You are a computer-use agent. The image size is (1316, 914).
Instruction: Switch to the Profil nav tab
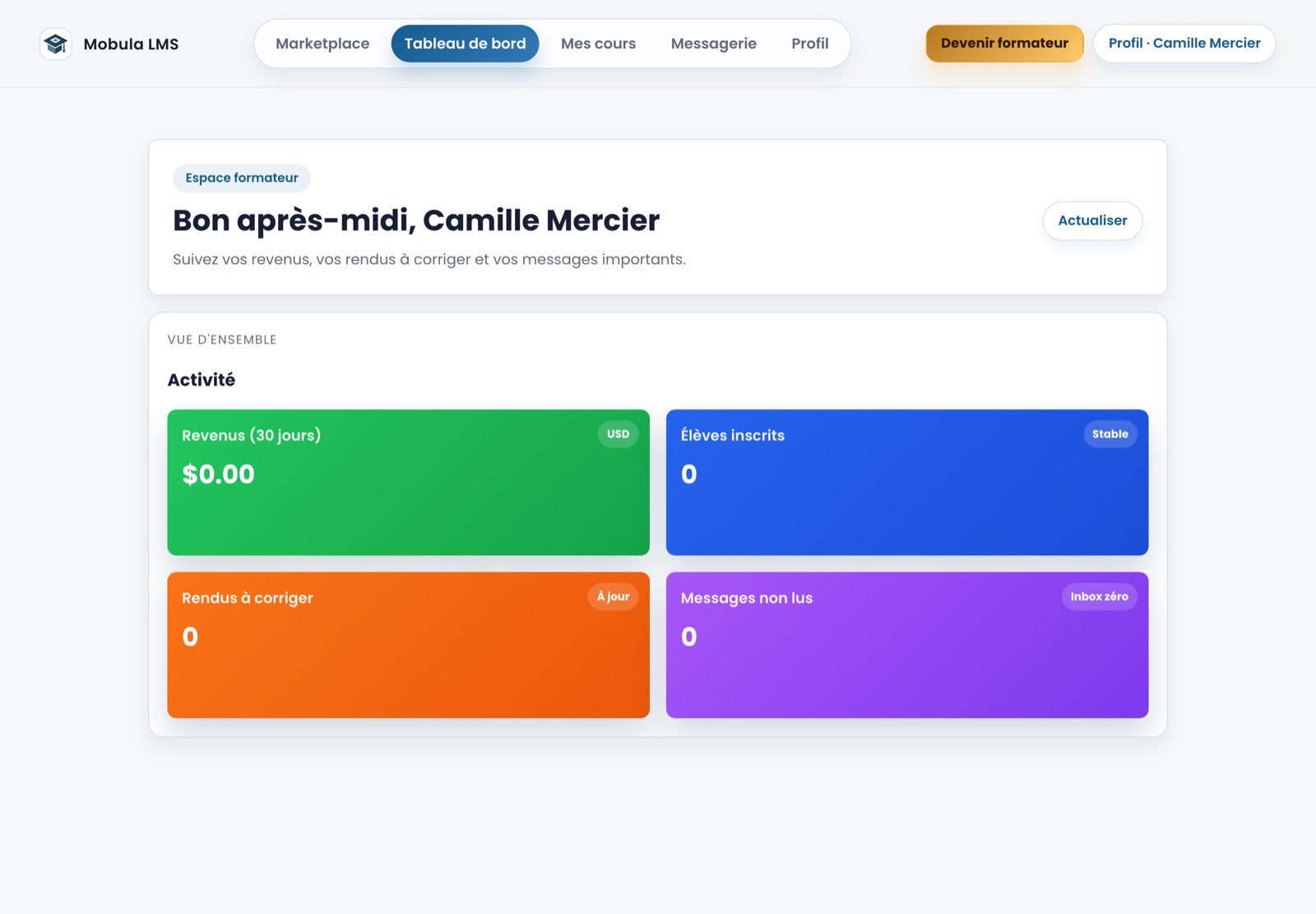(809, 44)
